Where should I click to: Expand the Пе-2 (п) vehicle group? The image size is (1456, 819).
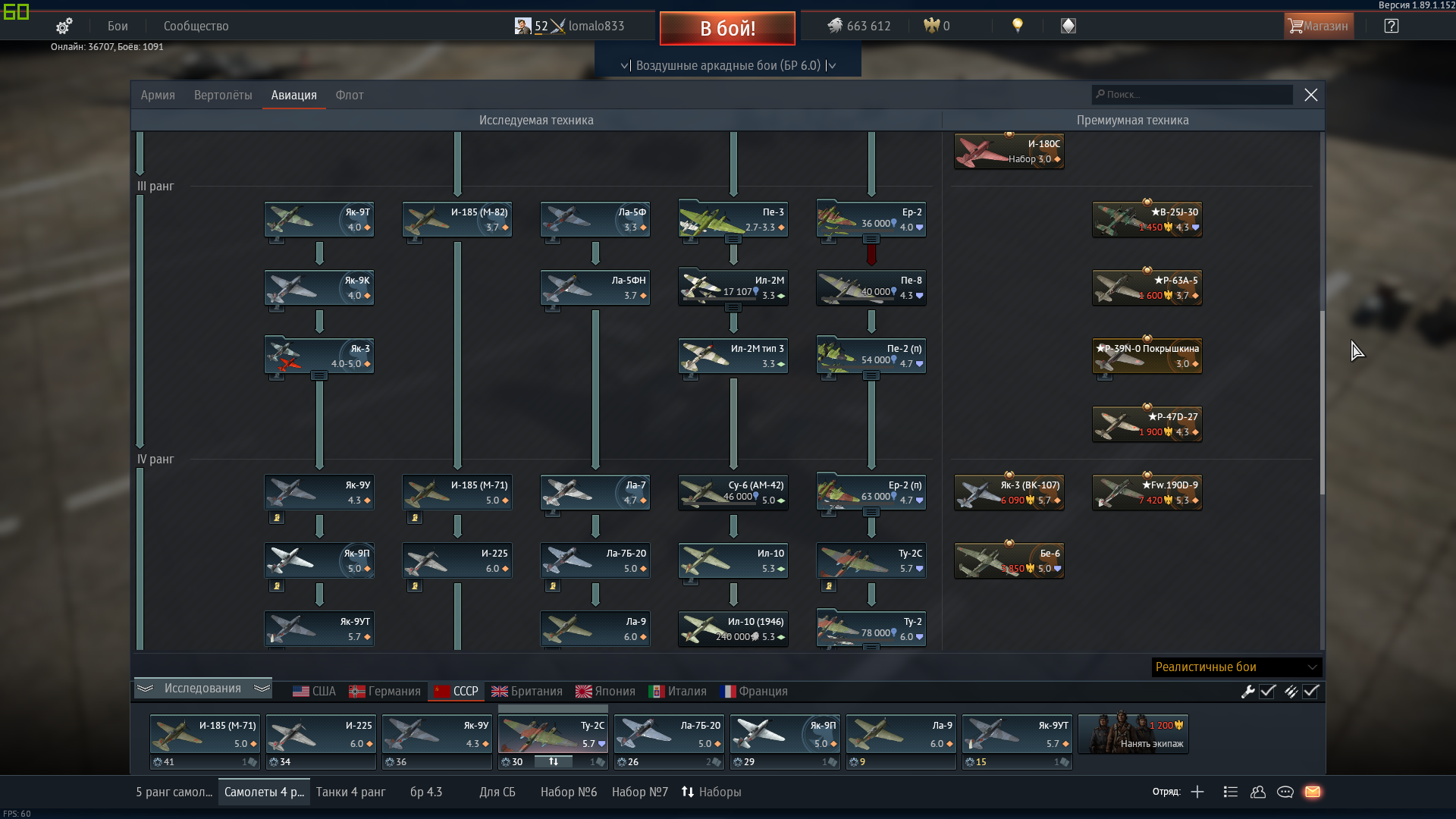(871, 376)
